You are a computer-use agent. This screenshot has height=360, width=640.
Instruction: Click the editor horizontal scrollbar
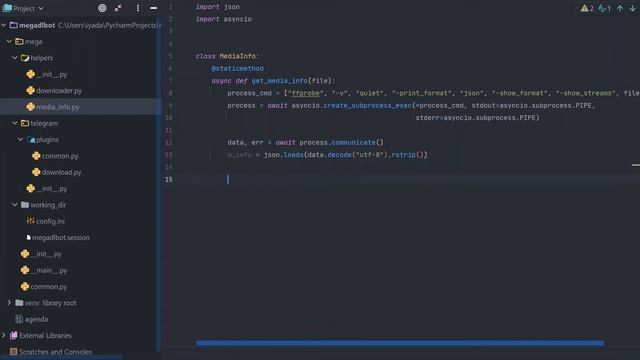(400, 343)
